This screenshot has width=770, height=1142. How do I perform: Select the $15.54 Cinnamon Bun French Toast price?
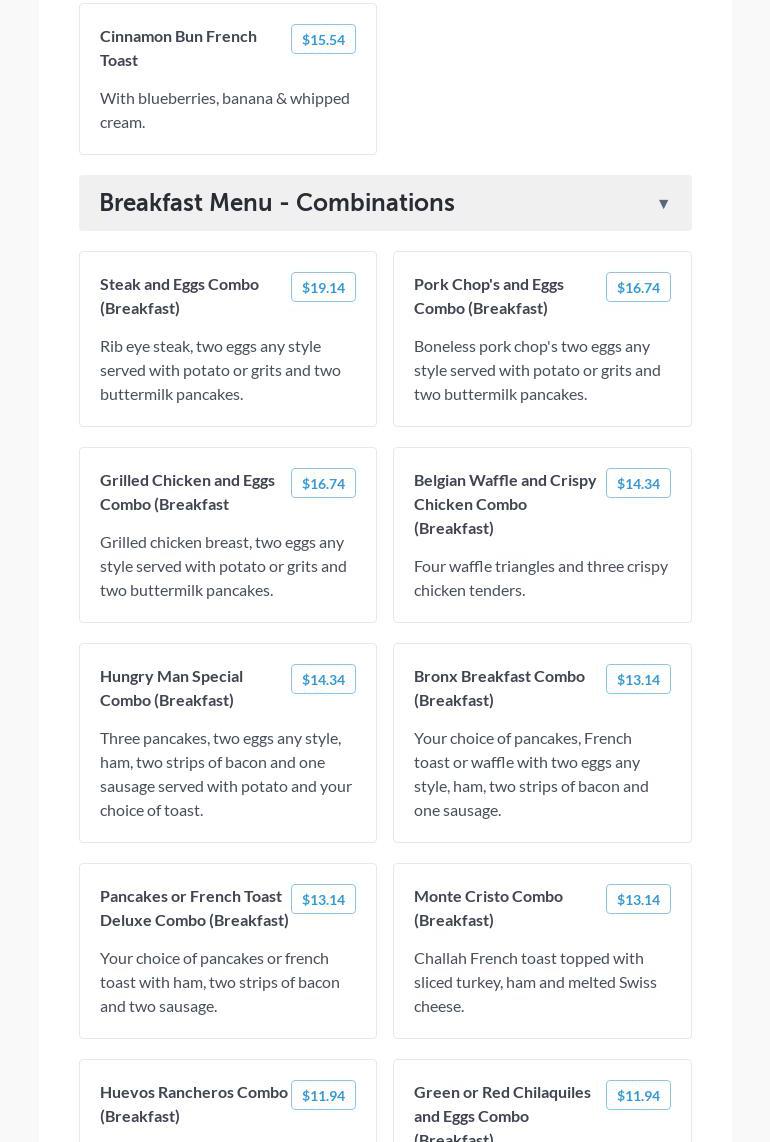pos(323,40)
